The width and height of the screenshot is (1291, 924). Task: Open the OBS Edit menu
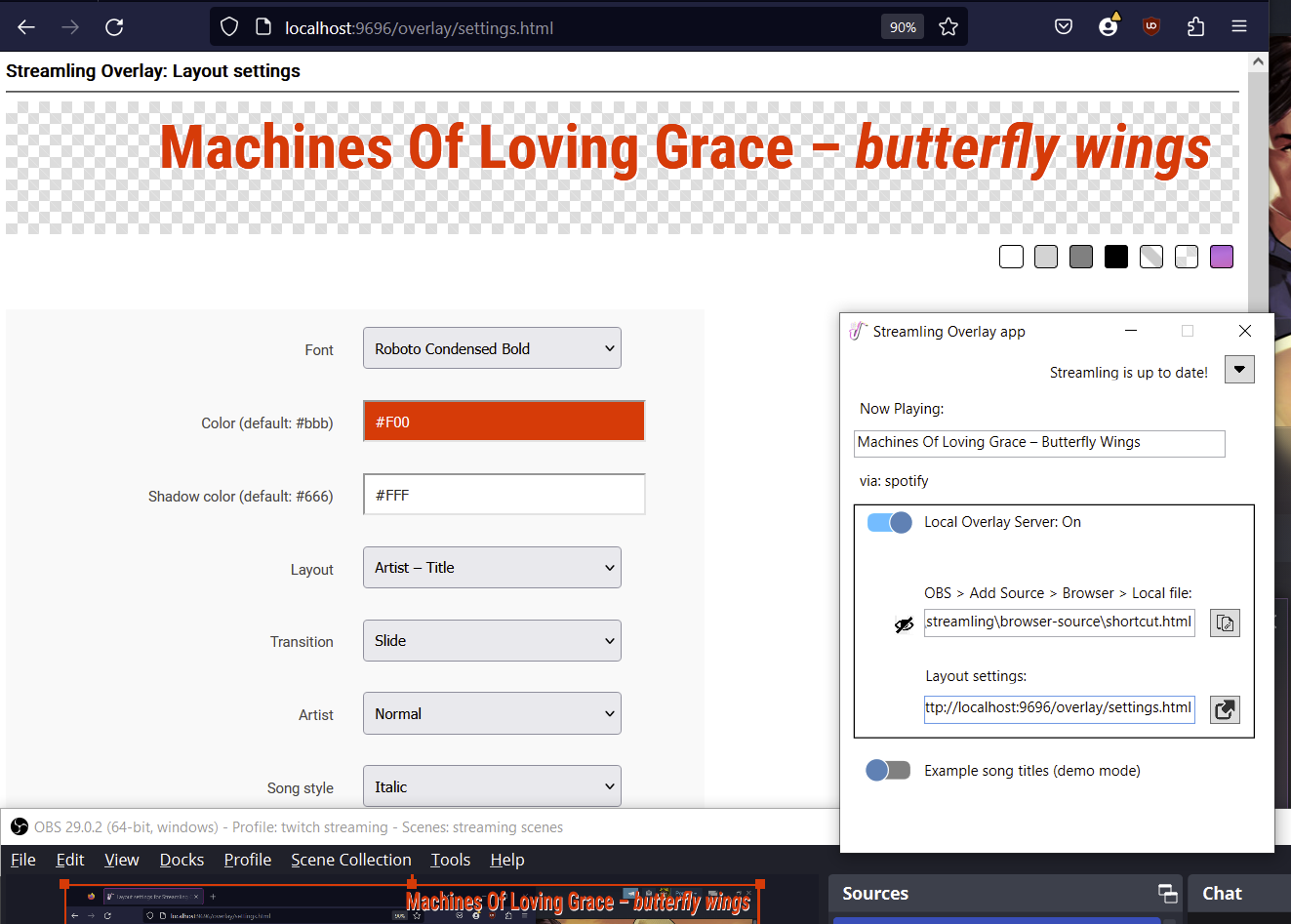click(x=70, y=860)
